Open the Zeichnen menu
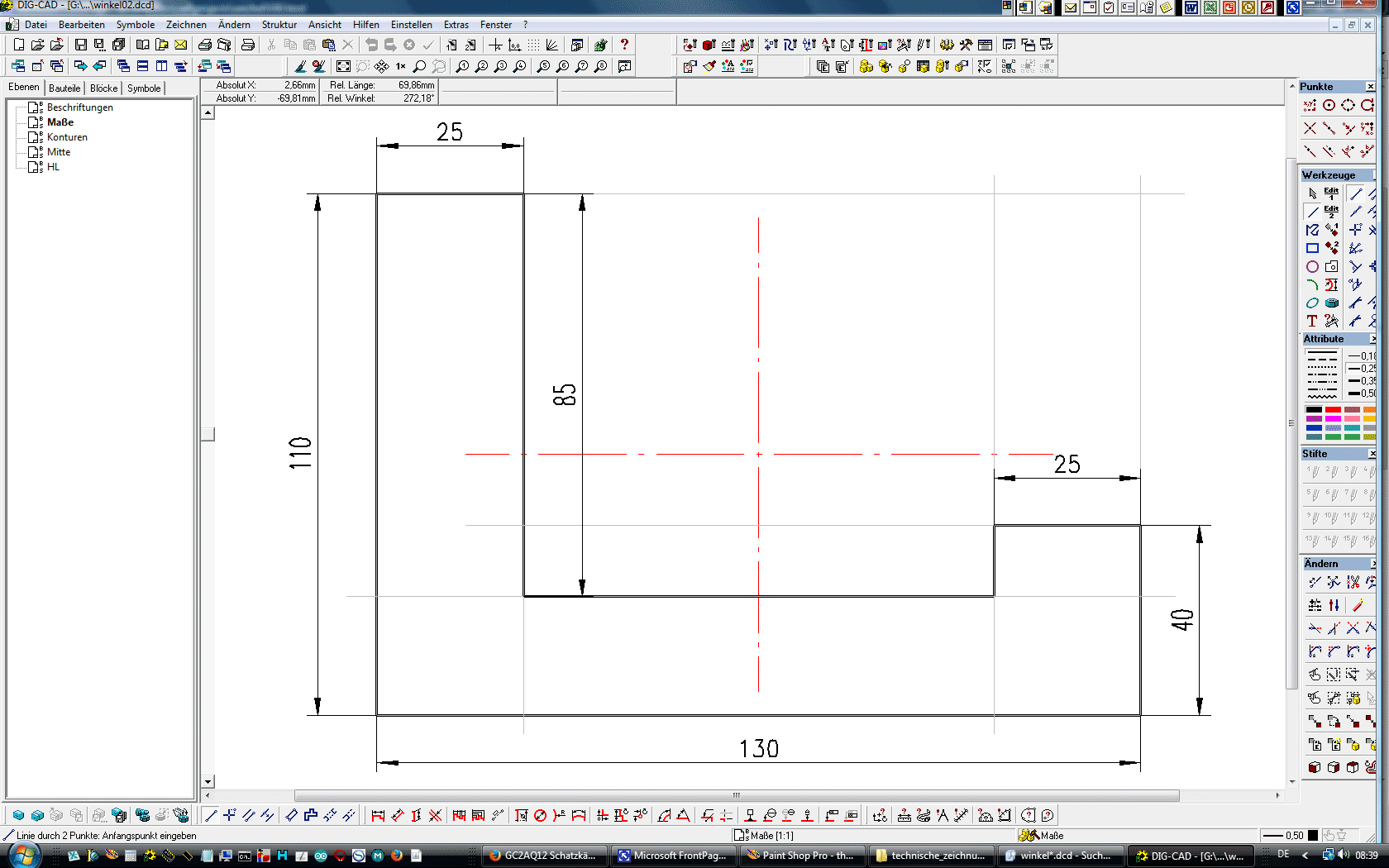The height and width of the screenshot is (868, 1389). [186, 25]
